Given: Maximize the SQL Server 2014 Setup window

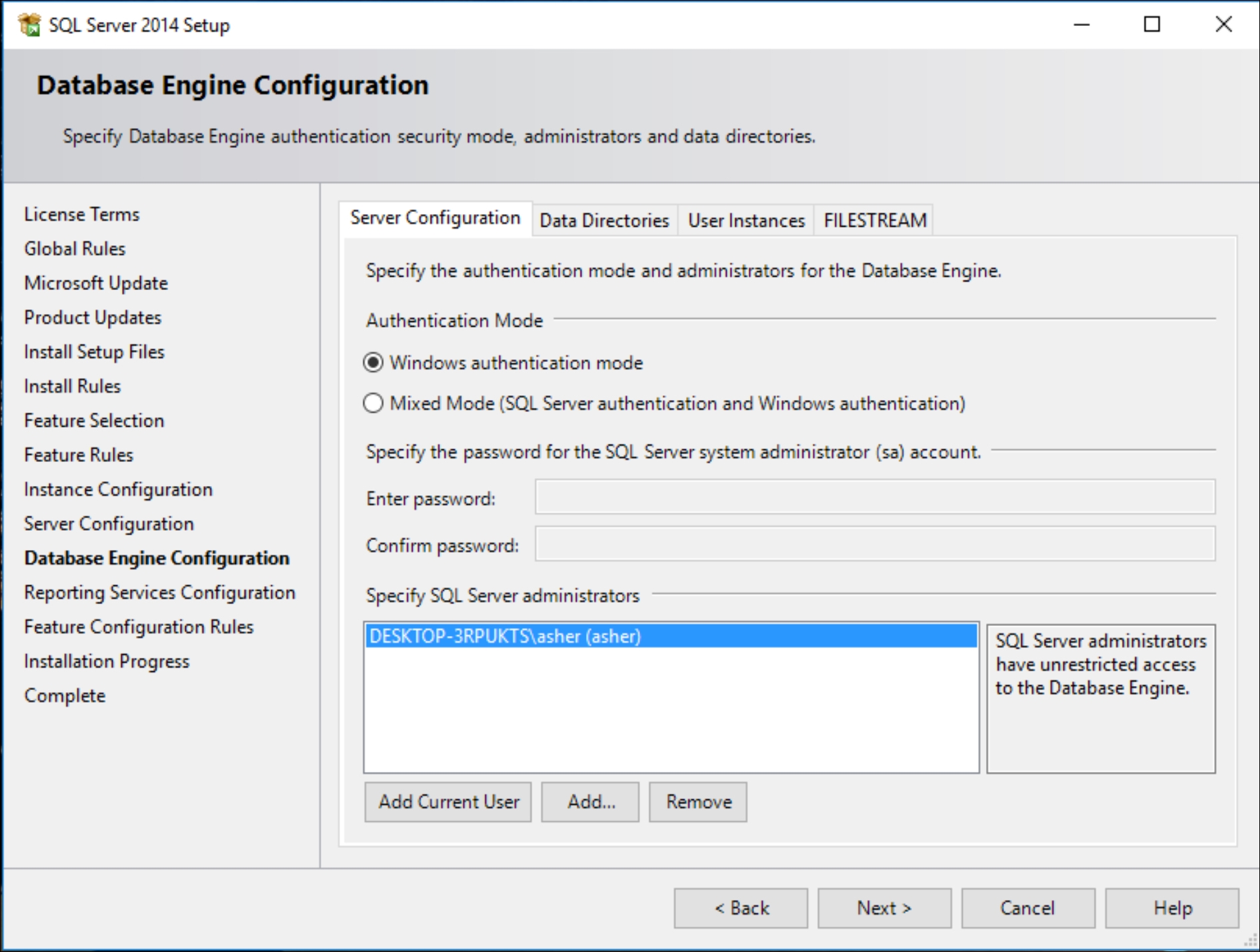Looking at the screenshot, I should point(1152,25).
